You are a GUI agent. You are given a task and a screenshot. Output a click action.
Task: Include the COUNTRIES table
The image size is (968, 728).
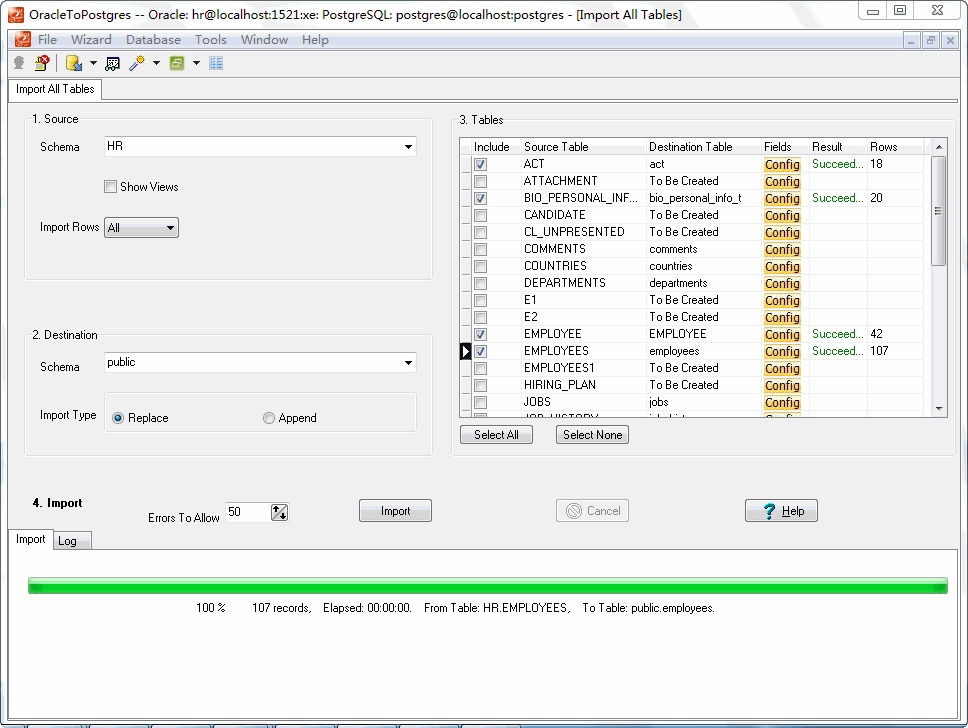click(480, 266)
